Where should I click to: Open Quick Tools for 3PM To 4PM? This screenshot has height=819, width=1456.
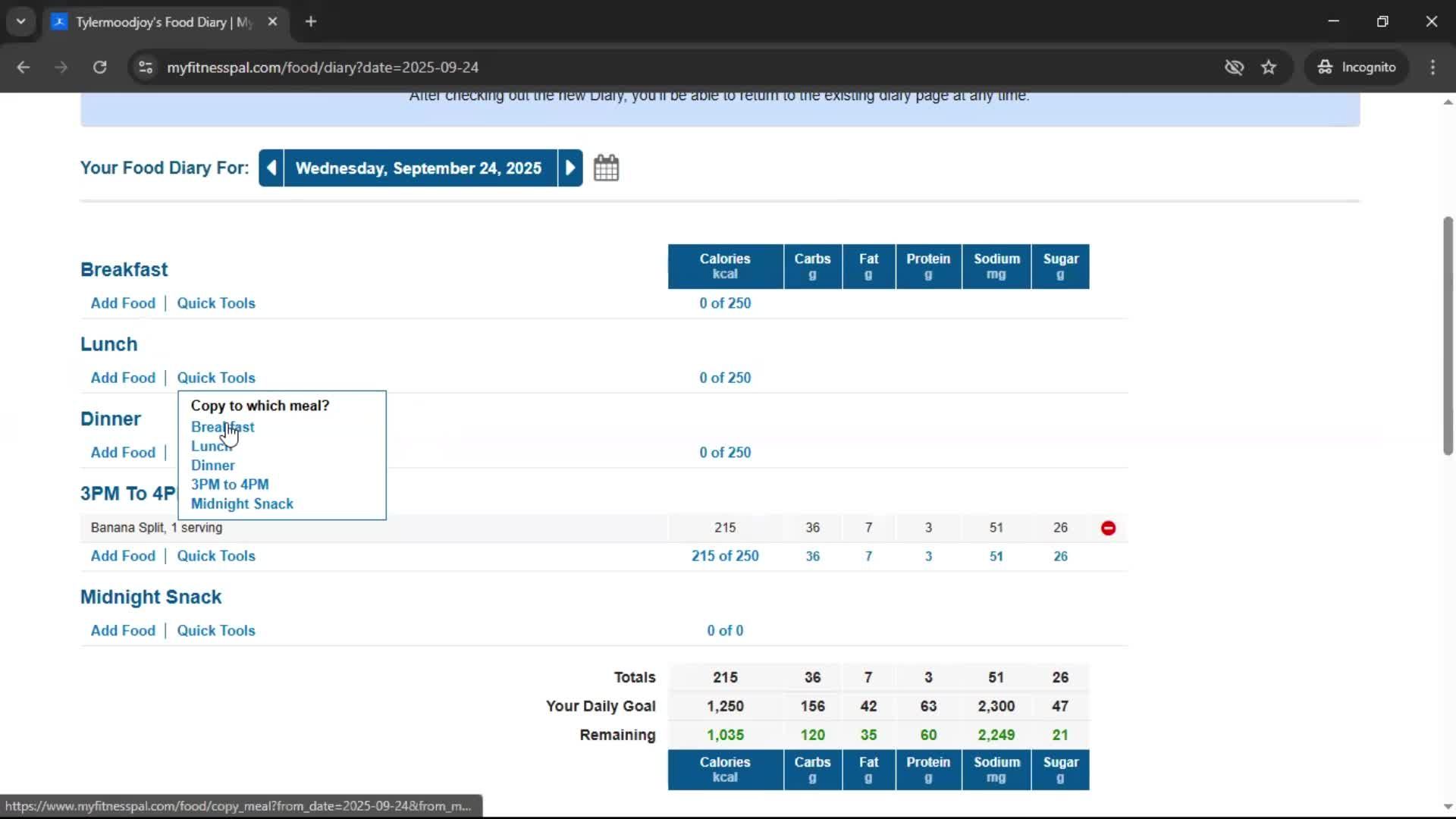click(216, 556)
